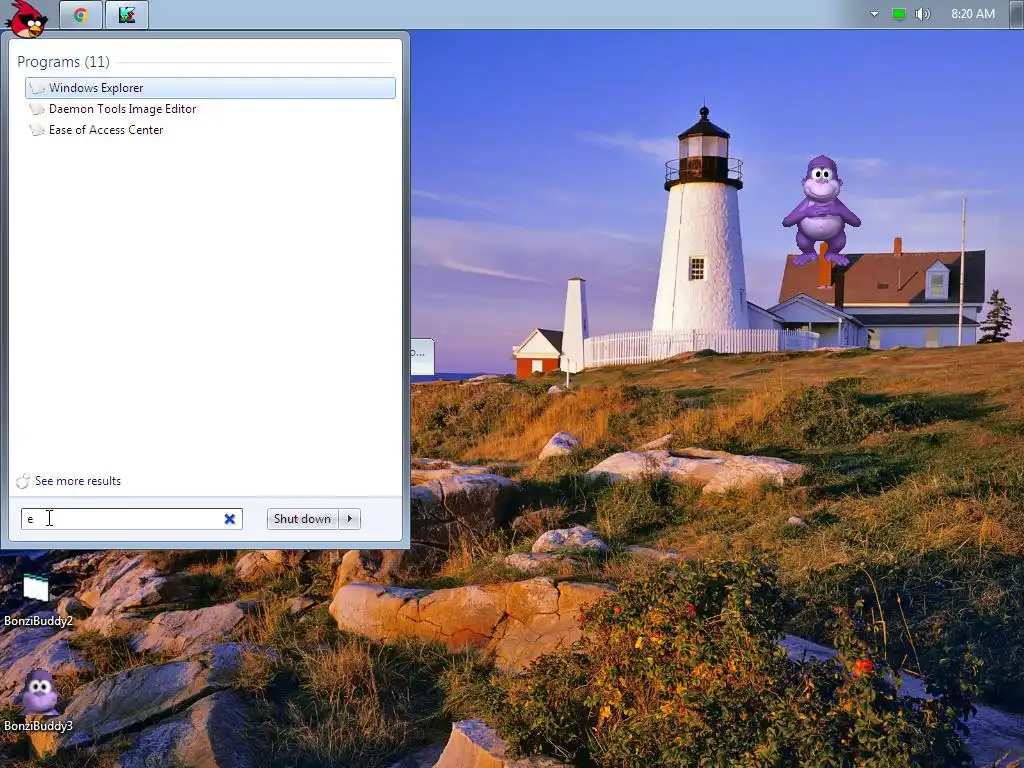
Task: Click the 8:20 AM clock
Action: tap(972, 14)
